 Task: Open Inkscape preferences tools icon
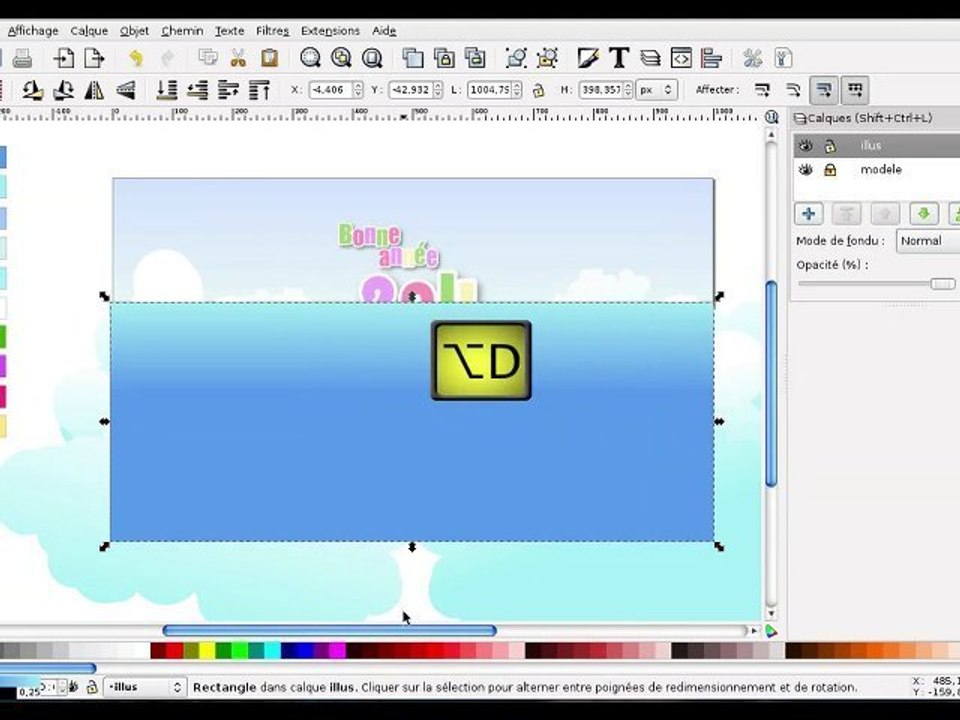point(752,58)
